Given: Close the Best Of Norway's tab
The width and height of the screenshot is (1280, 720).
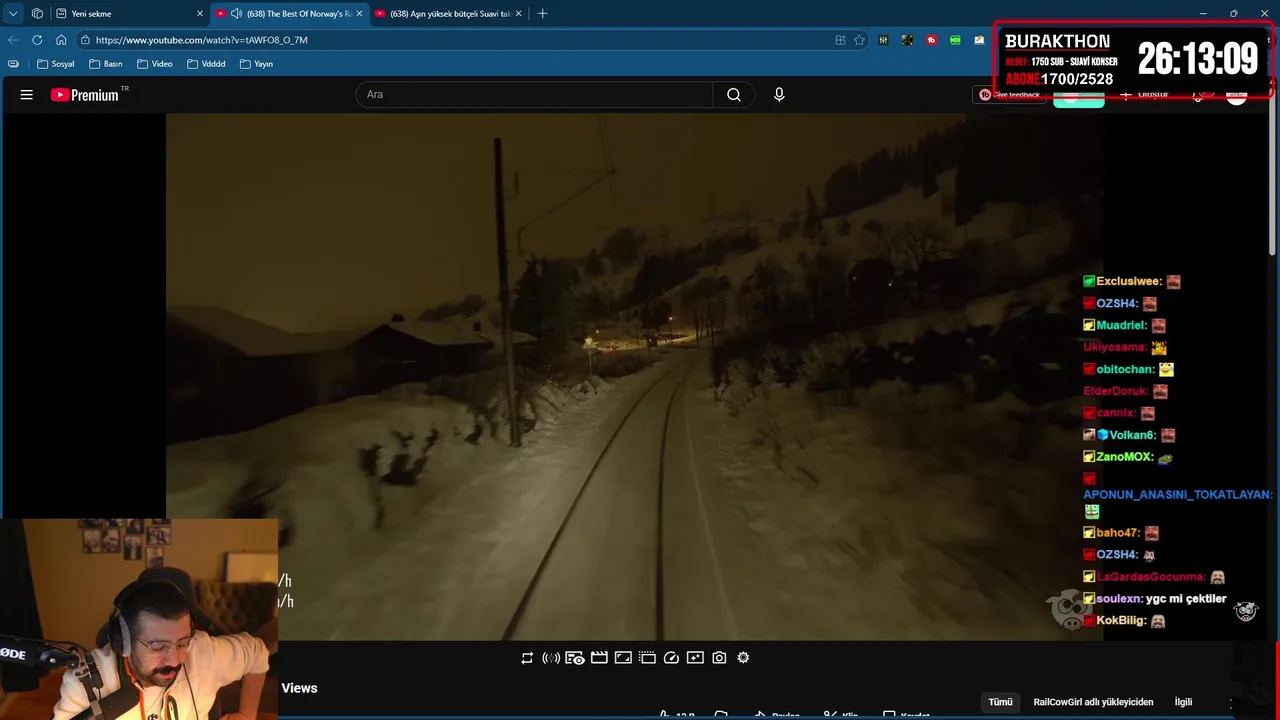Looking at the screenshot, I should click(x=359, y=14).
